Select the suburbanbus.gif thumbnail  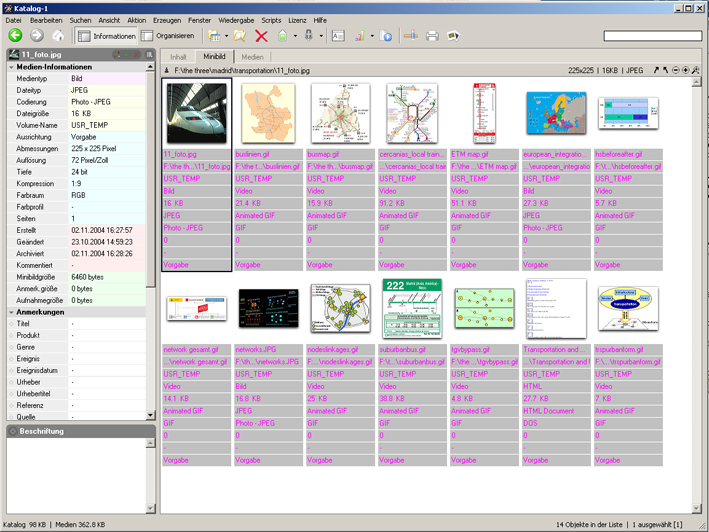pyautogui.click(x=412, y=308)
